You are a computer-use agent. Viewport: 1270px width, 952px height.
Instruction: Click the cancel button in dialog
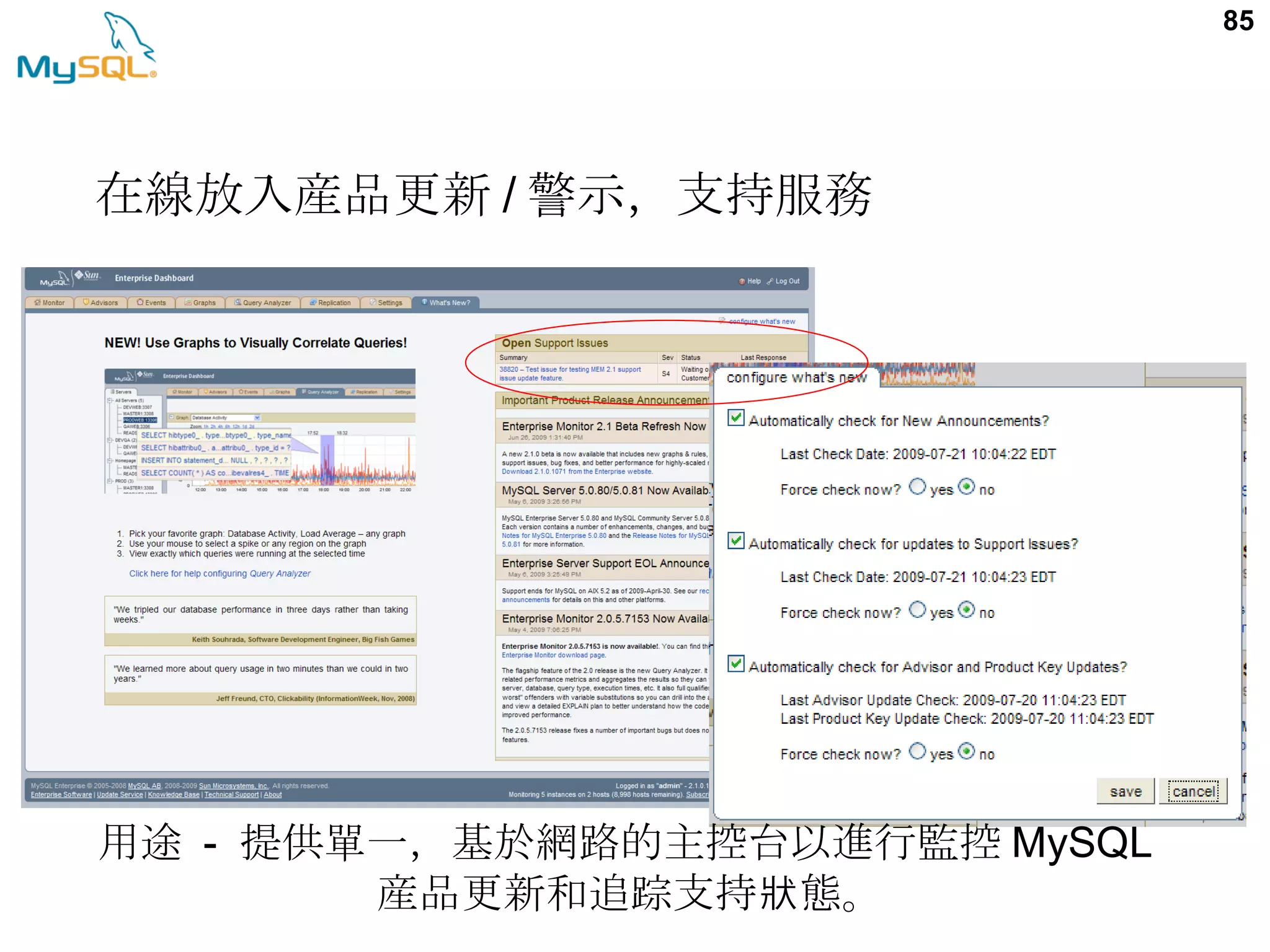point(1193,791)
